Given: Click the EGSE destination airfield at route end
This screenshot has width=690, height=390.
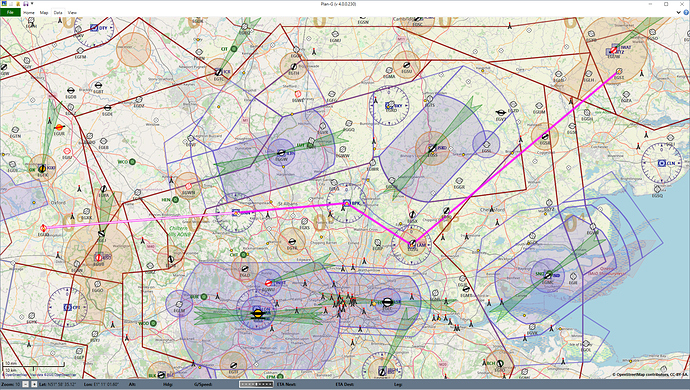Looking at the screenshot, I should [619, 71].
